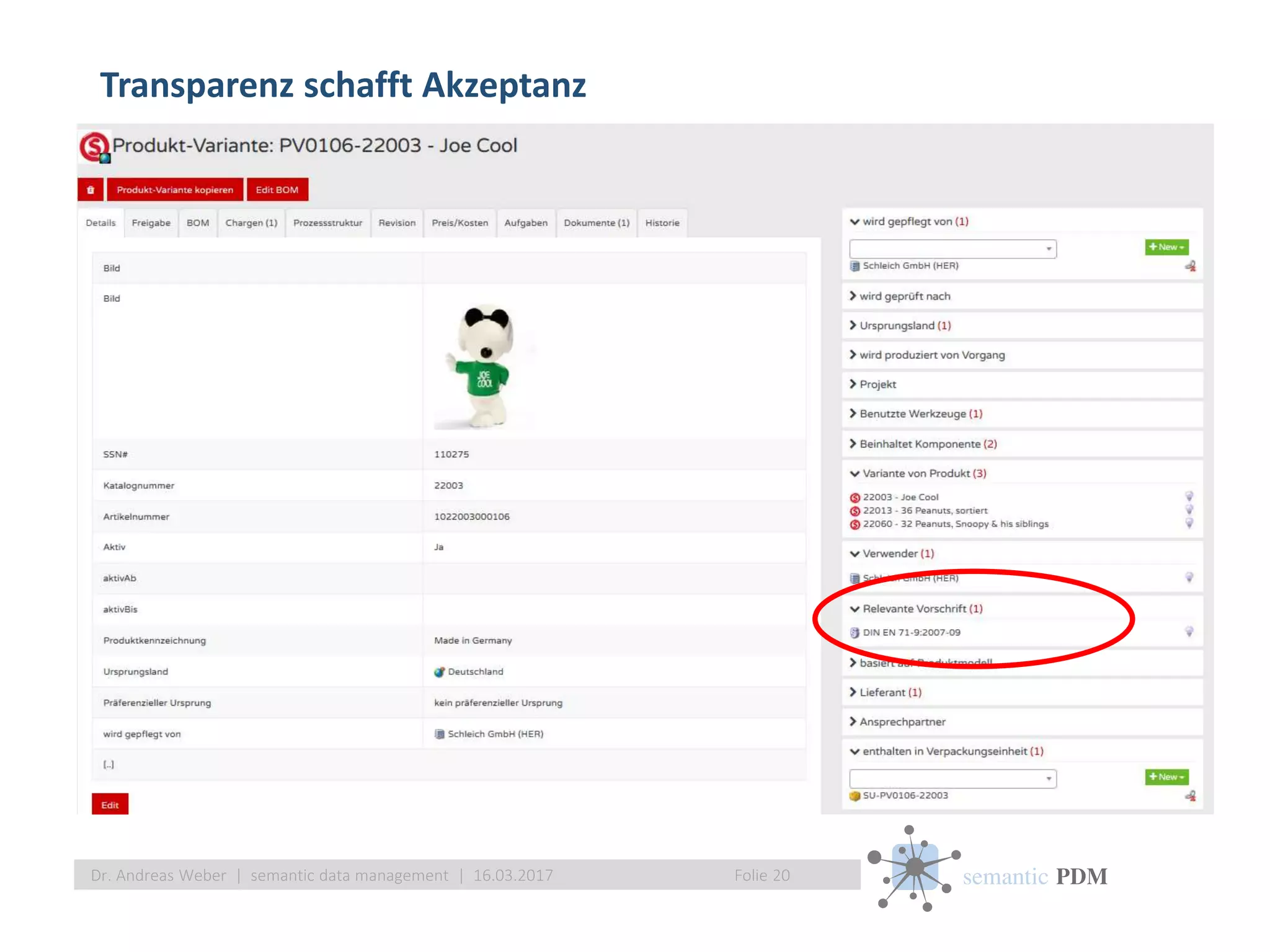
Task: Open the Prozessstruktur tab
Action: (x=327, y=223)
